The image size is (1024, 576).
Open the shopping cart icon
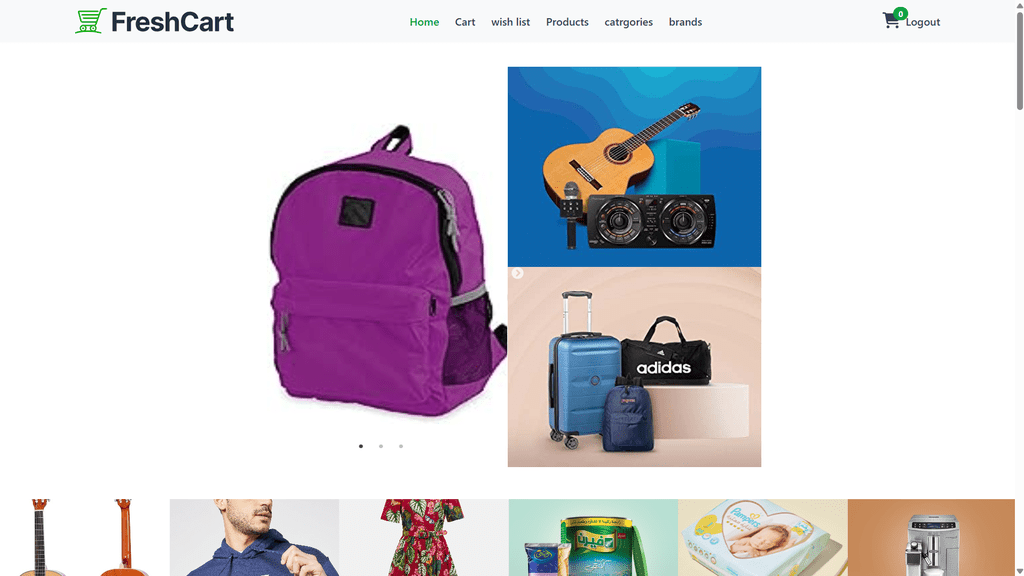[x=890, y=22]
